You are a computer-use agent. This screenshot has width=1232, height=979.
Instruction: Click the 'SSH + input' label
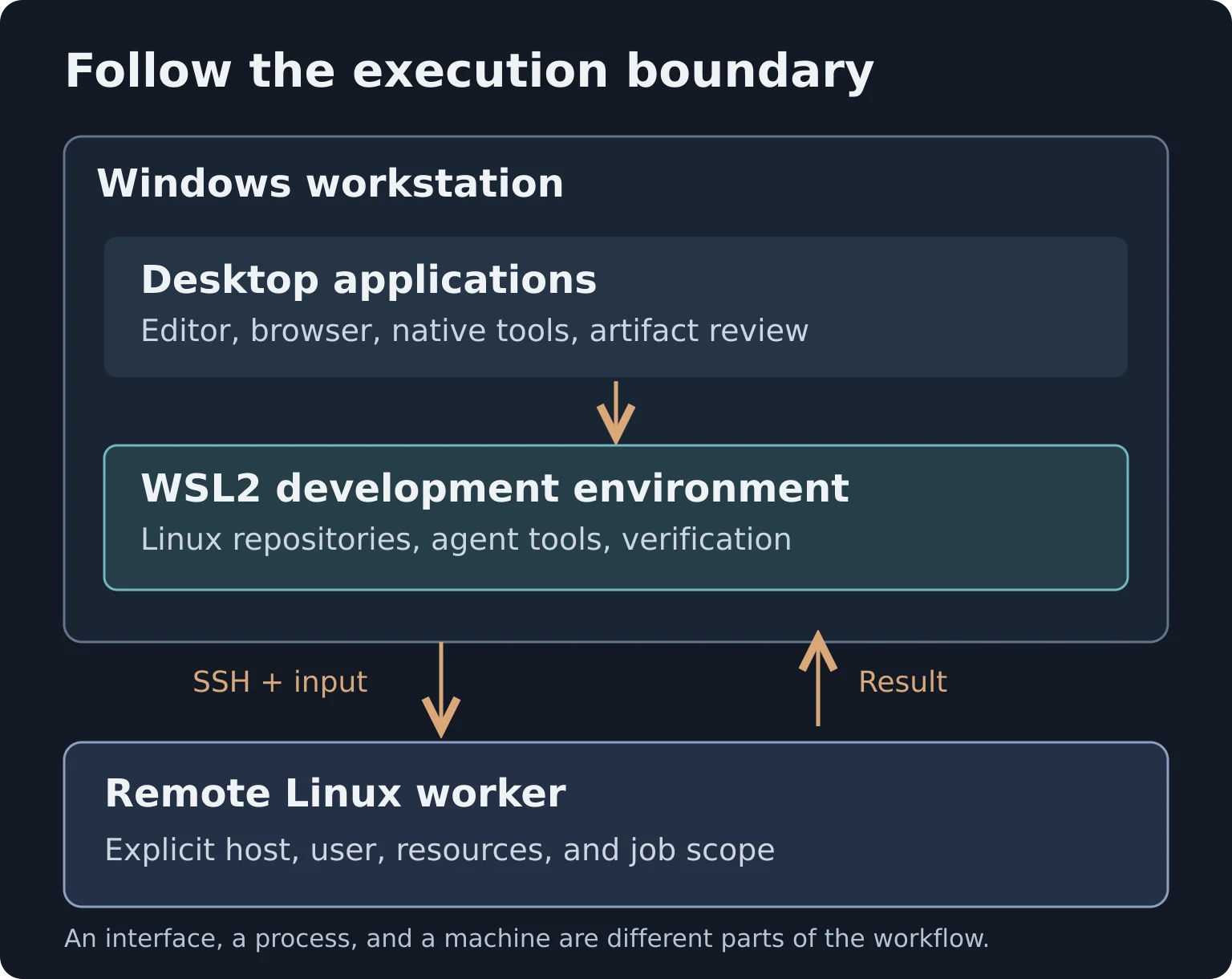tap(280, 682)
